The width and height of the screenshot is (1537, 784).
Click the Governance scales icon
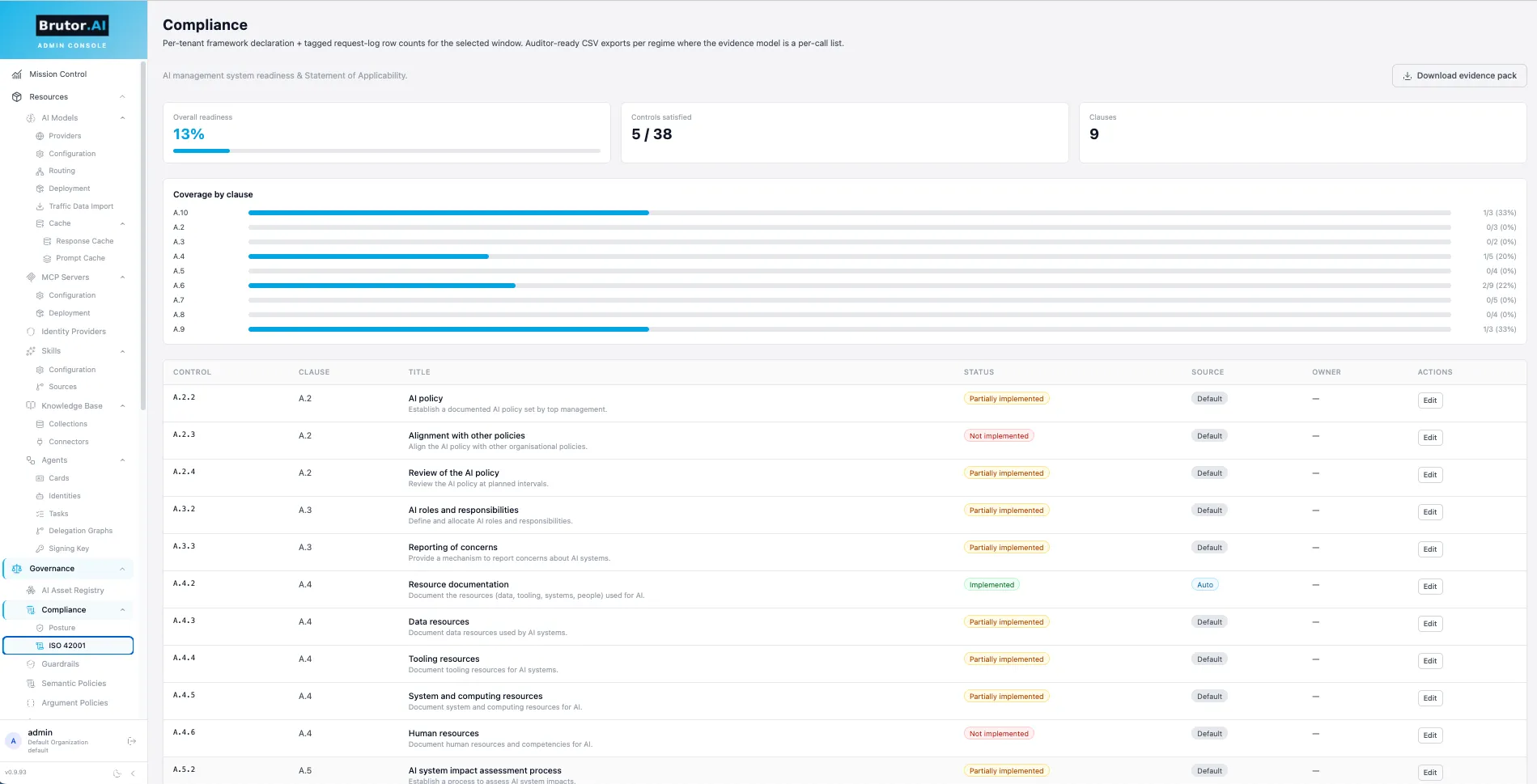coord(17,569)
